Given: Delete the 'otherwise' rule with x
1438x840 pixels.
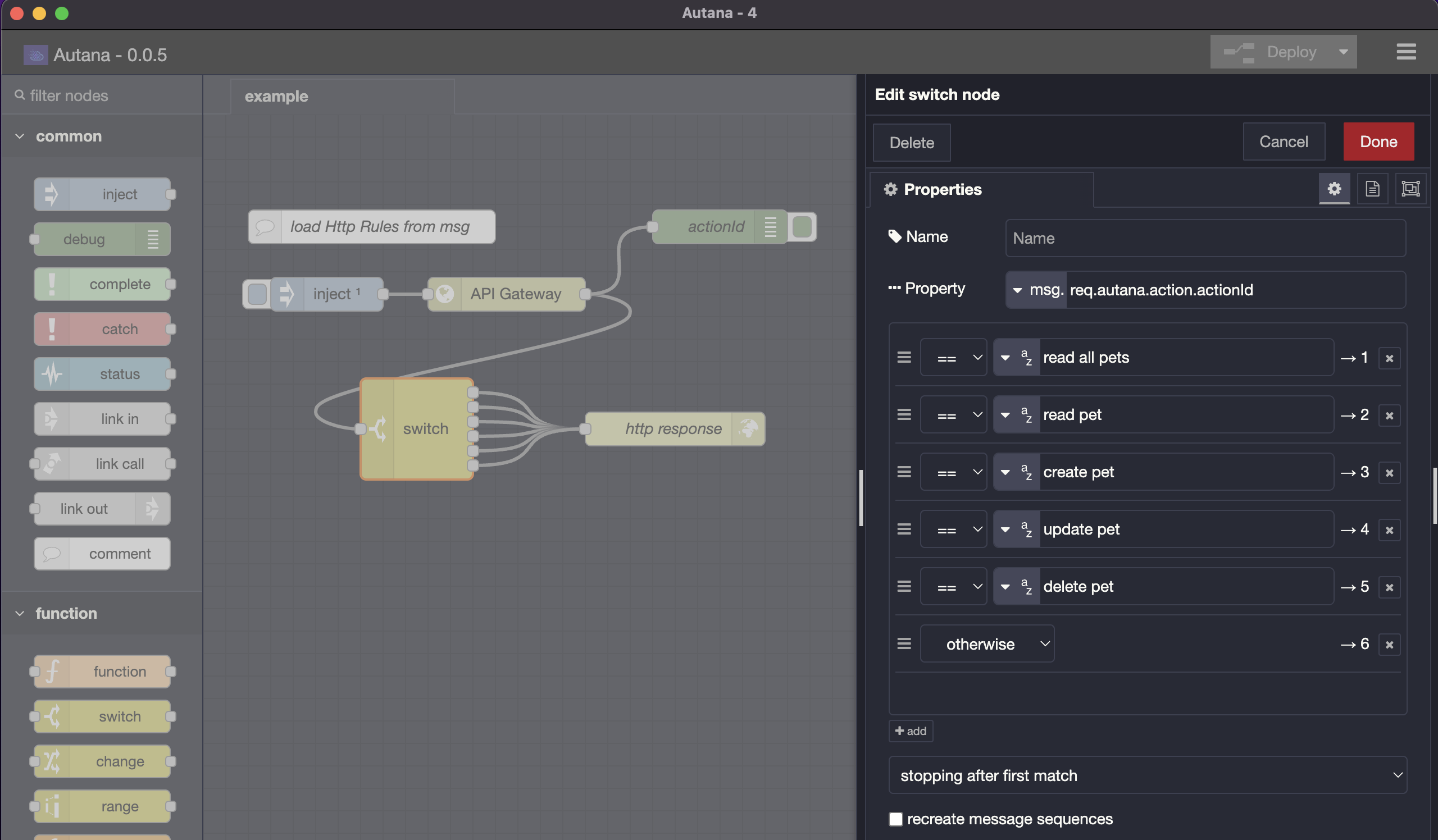Looking at the screenshot, I should coord(1389,645).
